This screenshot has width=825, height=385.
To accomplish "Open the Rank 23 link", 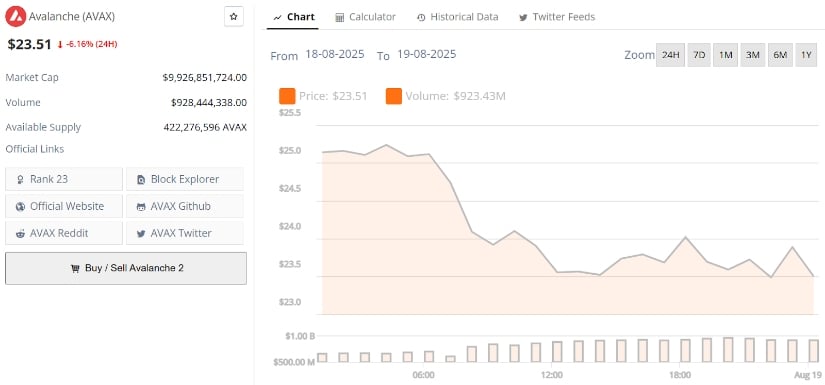I will (x=64, y=179).
